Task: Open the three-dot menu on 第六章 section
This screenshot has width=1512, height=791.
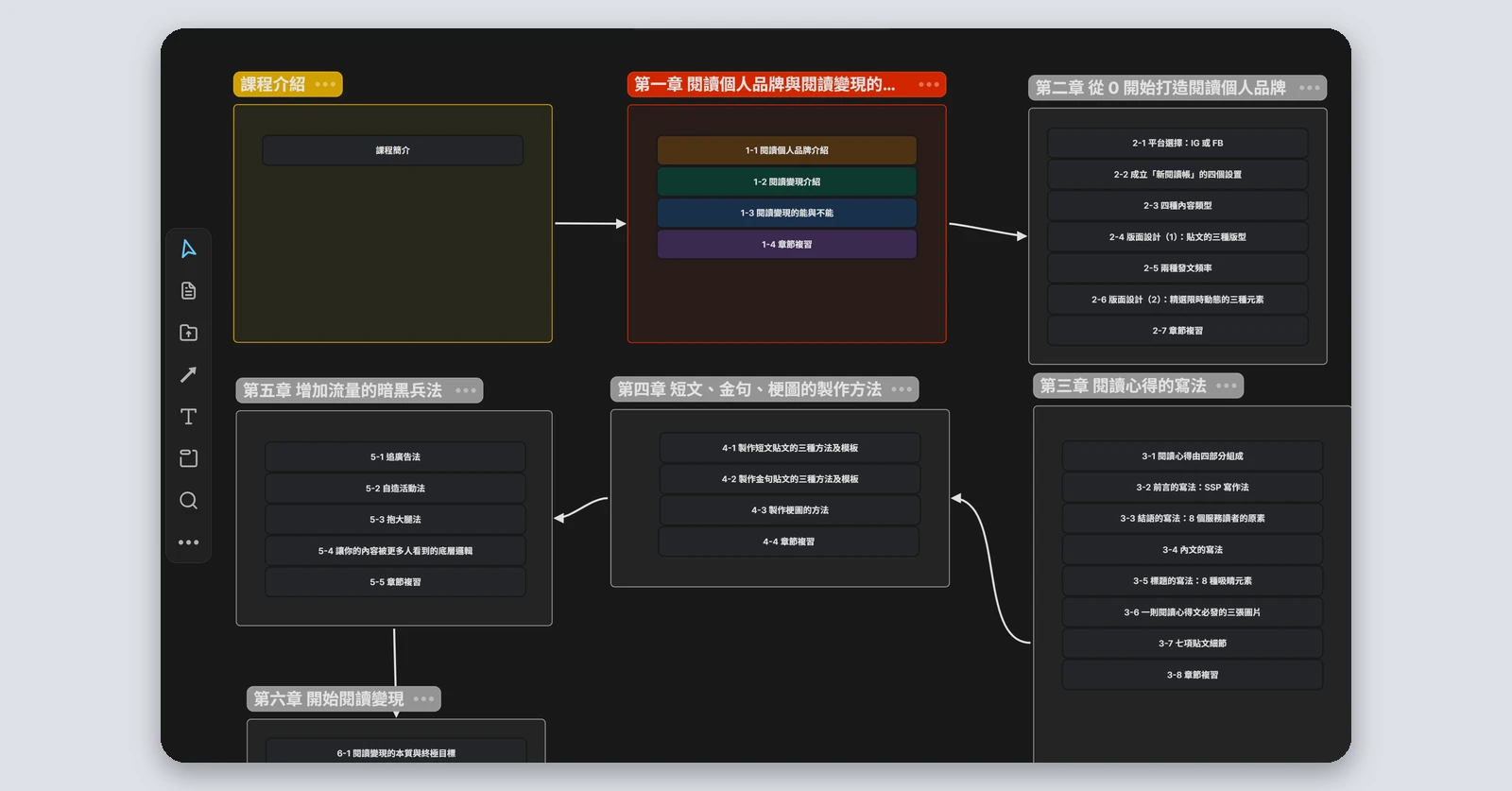Action: (423, 699)
